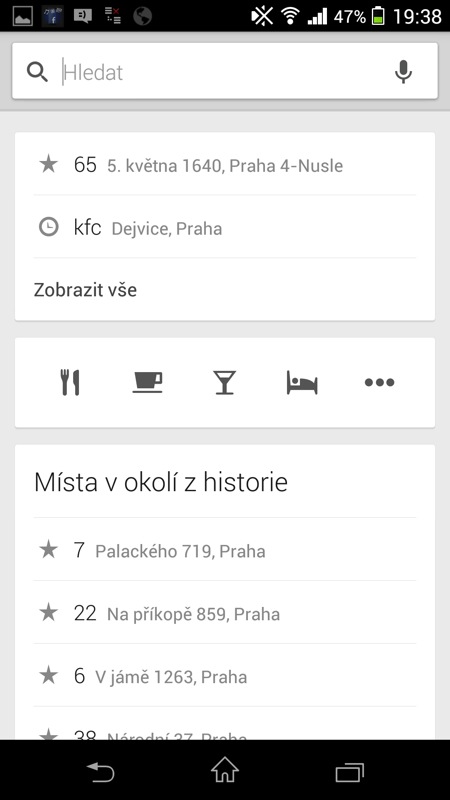Select recent search kfc Dejvice, Praha
The width and height of the screenshot is (450, 800).
point(225,227)
